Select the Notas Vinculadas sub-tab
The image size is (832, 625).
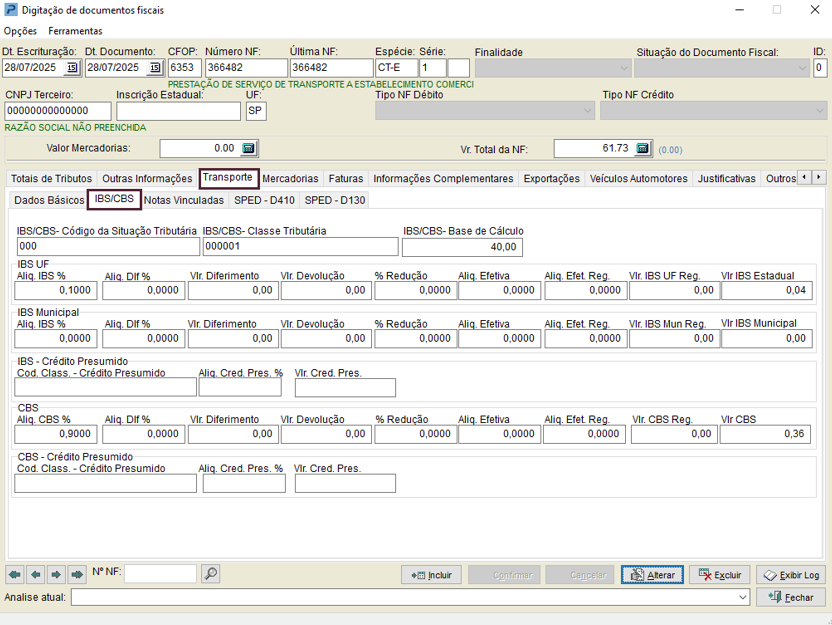click(184, 200)
